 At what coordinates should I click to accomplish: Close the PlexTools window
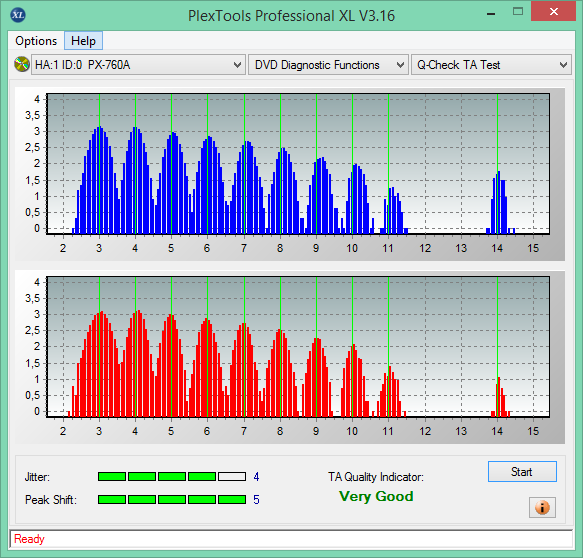pos(553,12)
